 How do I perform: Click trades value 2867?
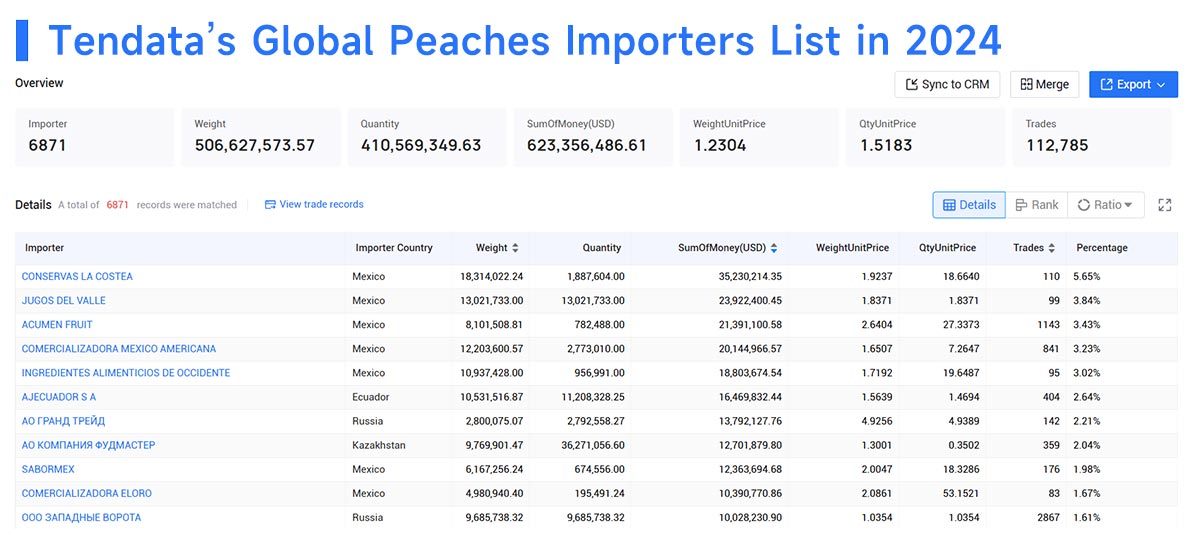point(1048,517)
